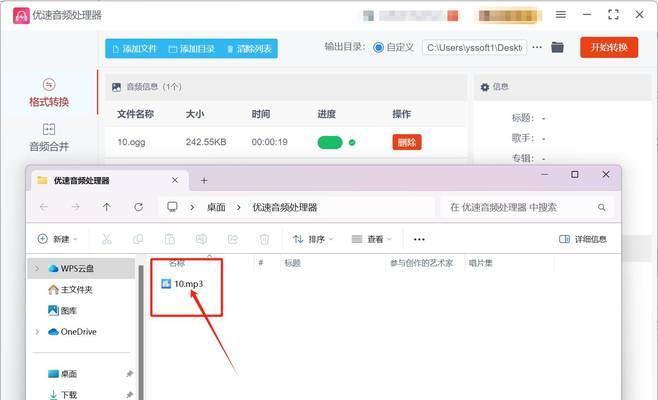This screenshot has width=658, height=400.
Task: Click the green completed status dot for 10.ogg
Action: click(x=352, y=143)
